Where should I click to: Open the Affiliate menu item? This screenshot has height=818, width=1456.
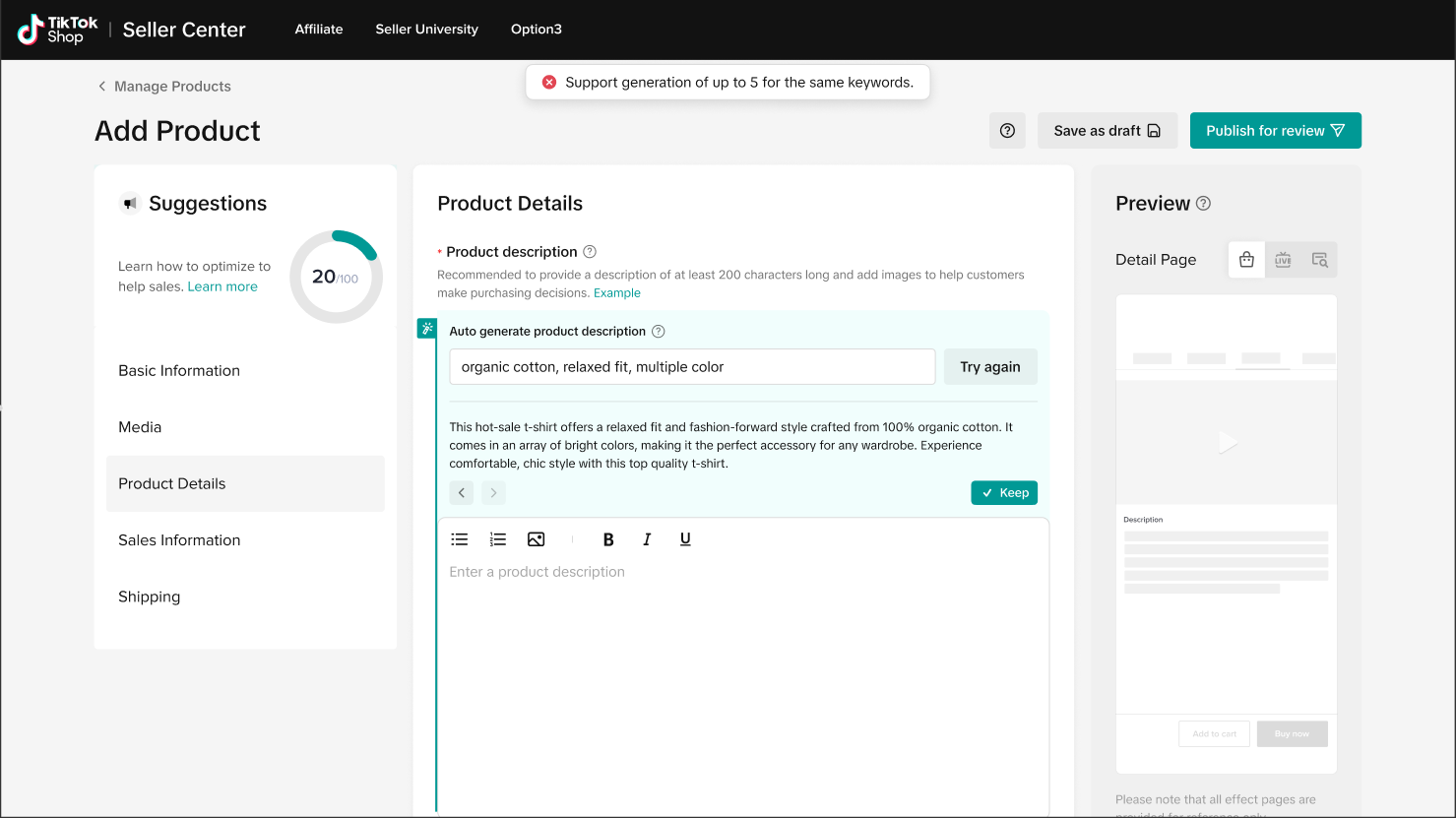tap(319, 30)
